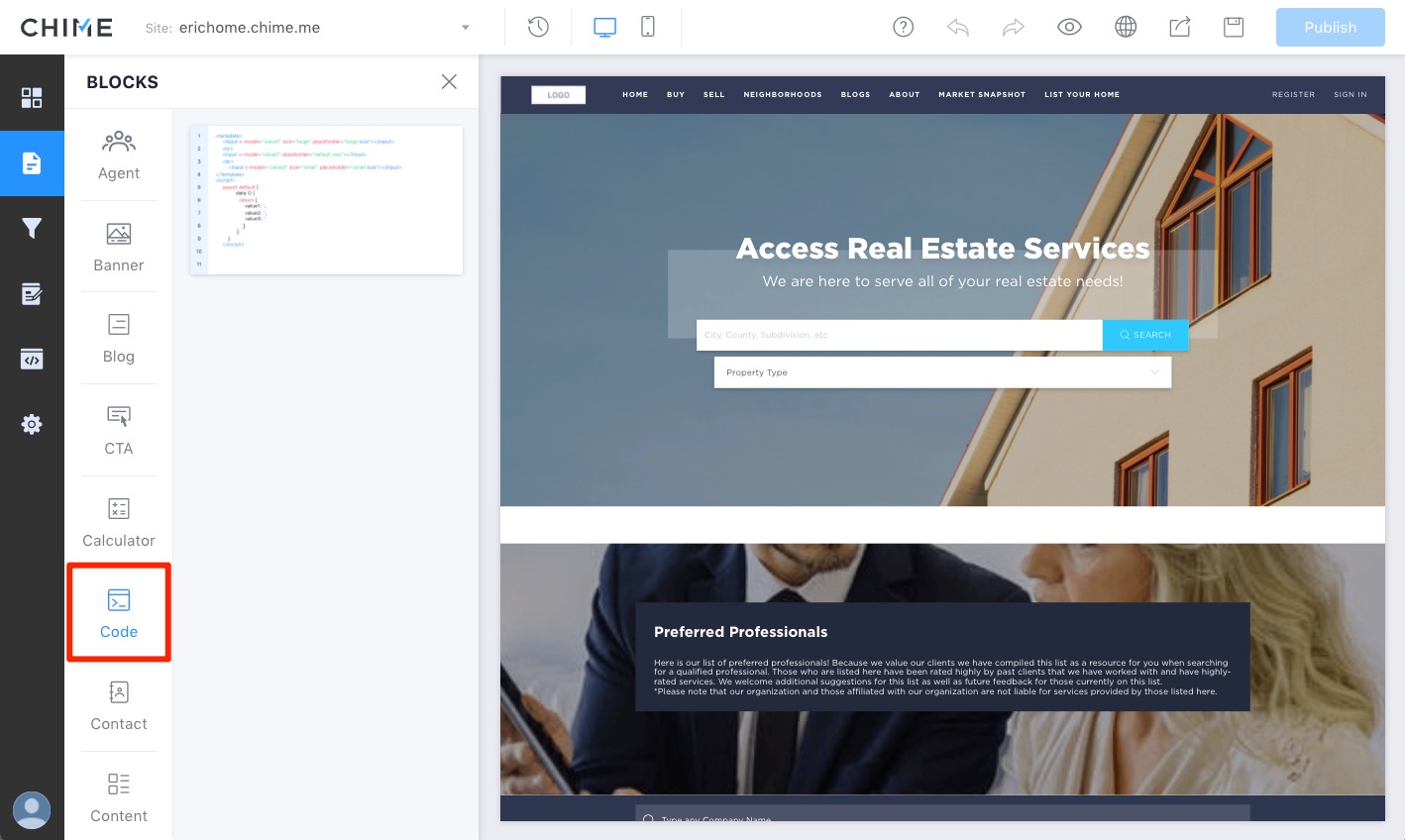Viewport: 1405px width, 840px height.
Task: Open settings gear icon in sidebar
Action: [x=32, y=425]
